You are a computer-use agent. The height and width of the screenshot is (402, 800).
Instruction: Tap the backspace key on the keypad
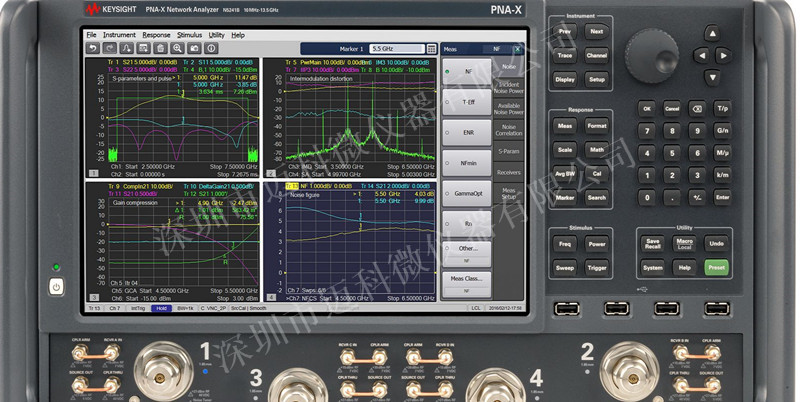(x=697, y=109)
